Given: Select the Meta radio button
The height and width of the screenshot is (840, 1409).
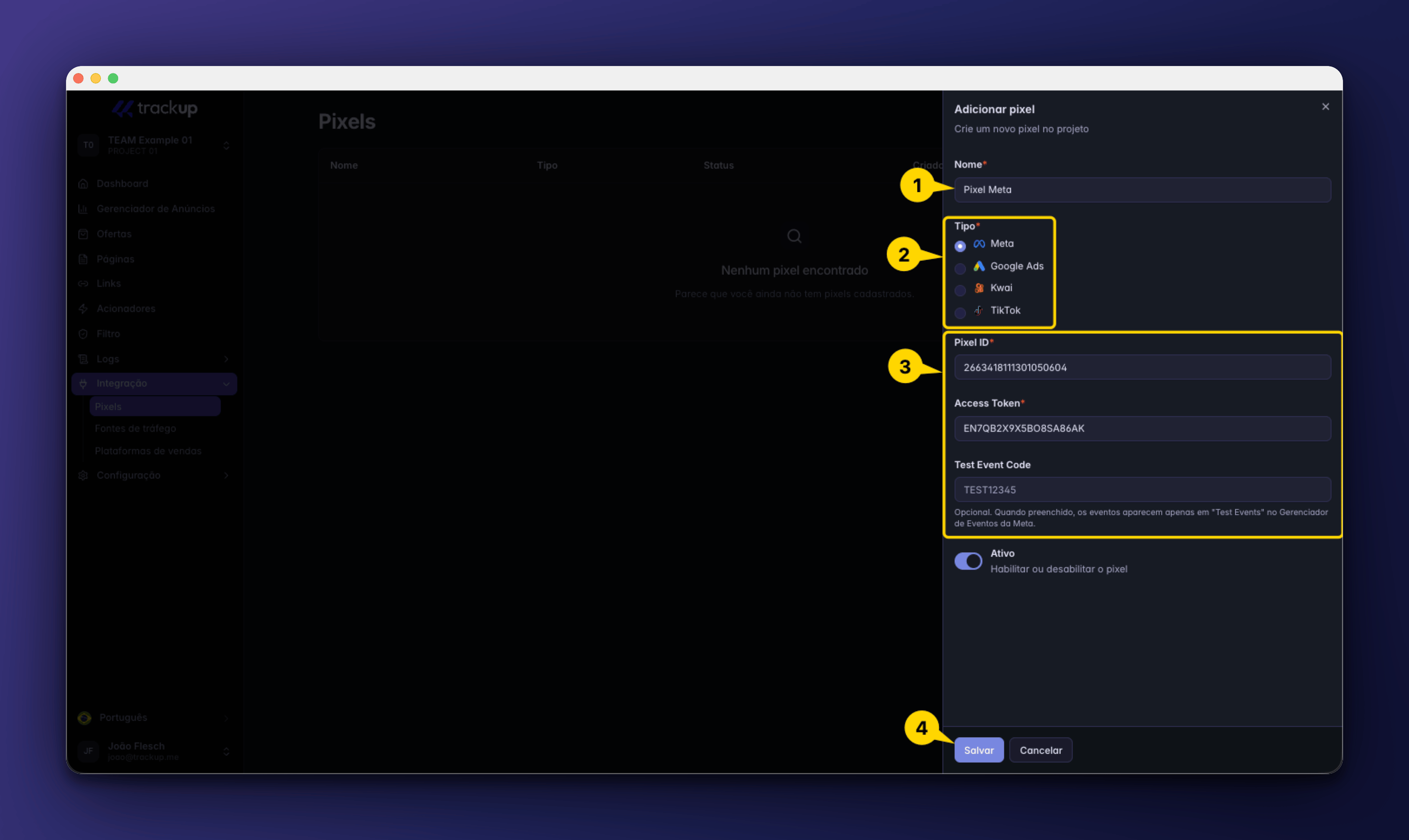Looking at the screenshot, I should pyautogui.click(x=960, y=246).
